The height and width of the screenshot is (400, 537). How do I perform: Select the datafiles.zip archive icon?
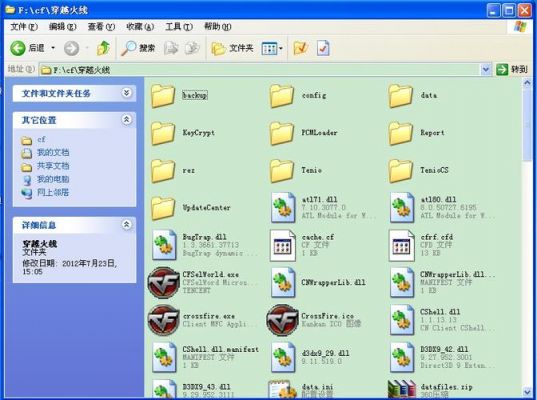tap(401, 390)
